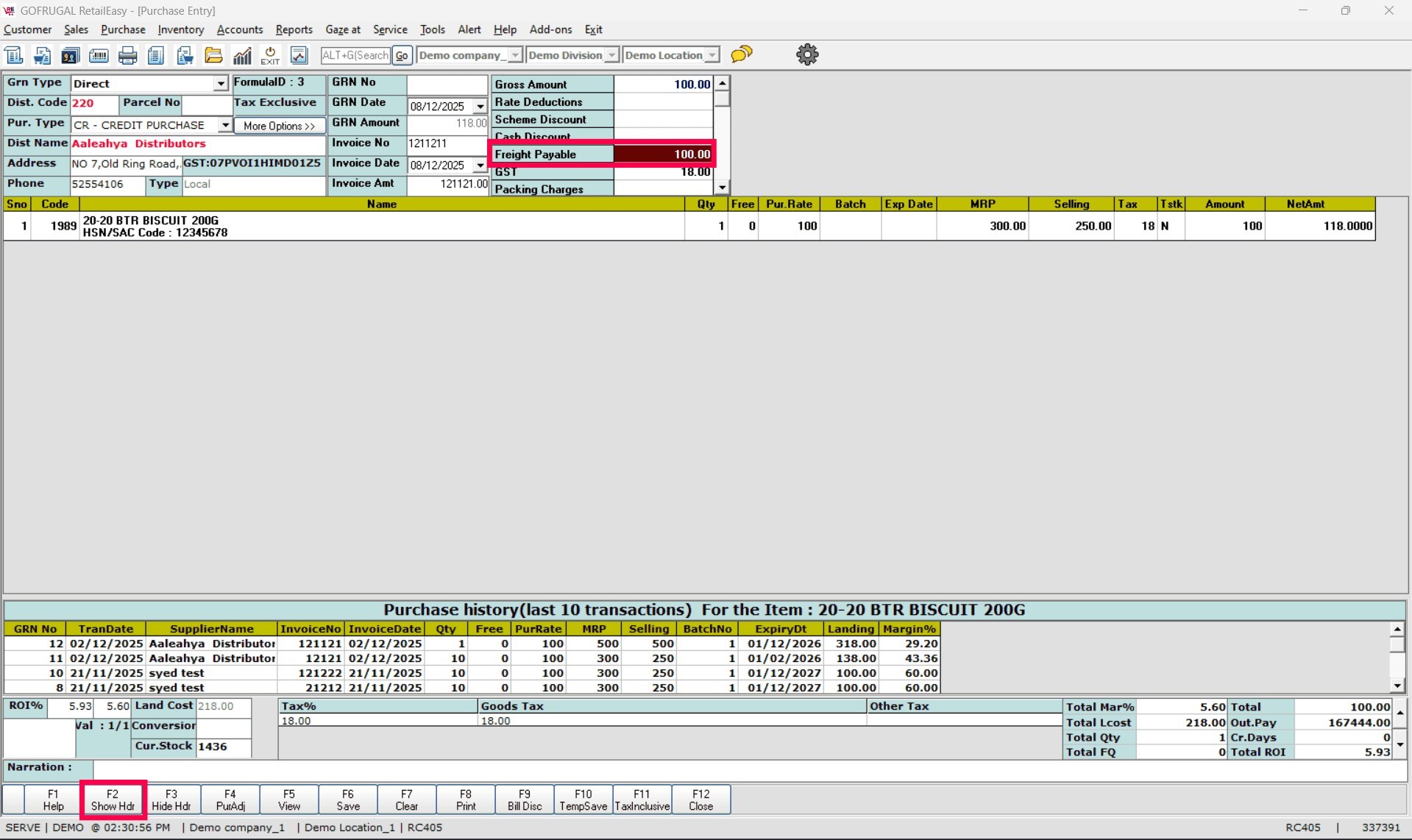Click the printer icon in toolbar

coord(127,55)
